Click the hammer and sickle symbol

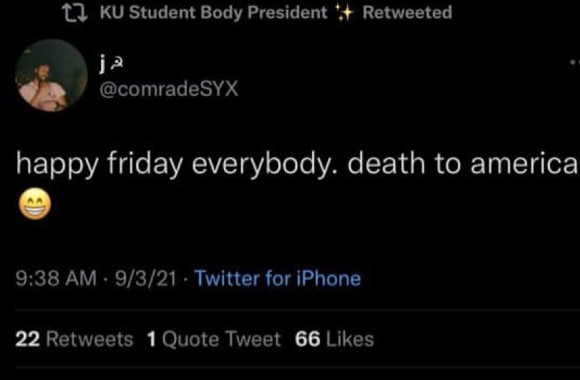tap(117, 65)
